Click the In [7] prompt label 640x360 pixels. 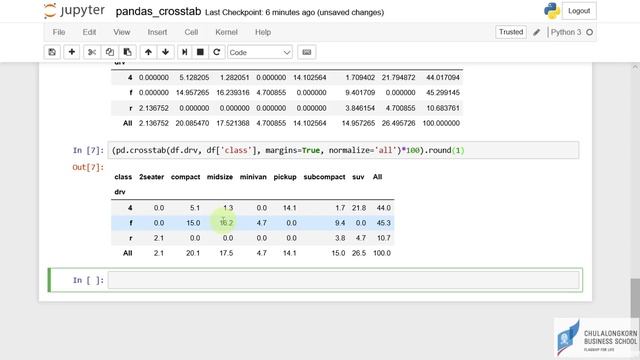click(x=88, y=150)
